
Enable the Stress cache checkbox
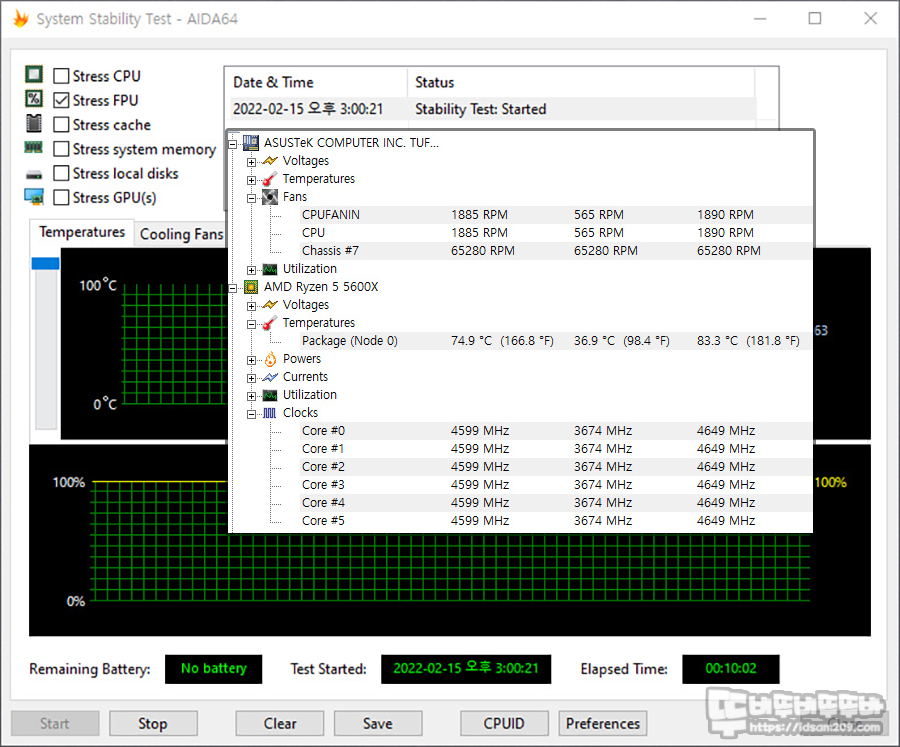click(x=61, y=125)
